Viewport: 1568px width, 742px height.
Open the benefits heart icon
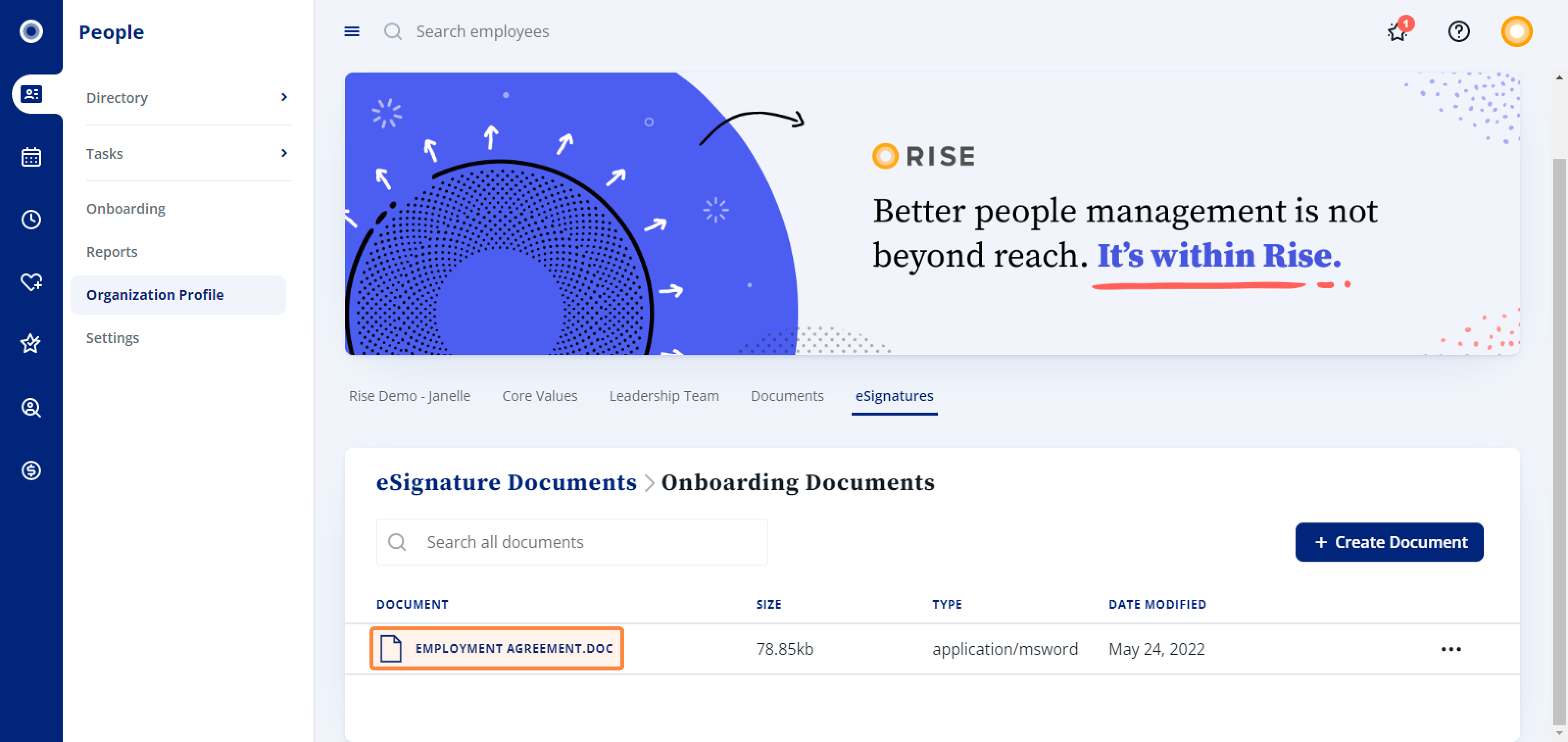31,282
